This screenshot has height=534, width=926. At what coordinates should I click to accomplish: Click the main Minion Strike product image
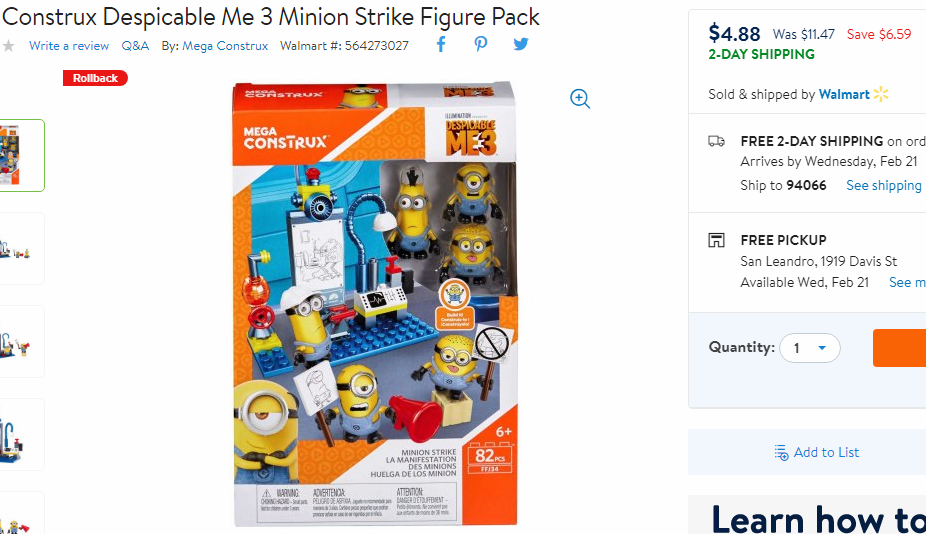point(375,304)
